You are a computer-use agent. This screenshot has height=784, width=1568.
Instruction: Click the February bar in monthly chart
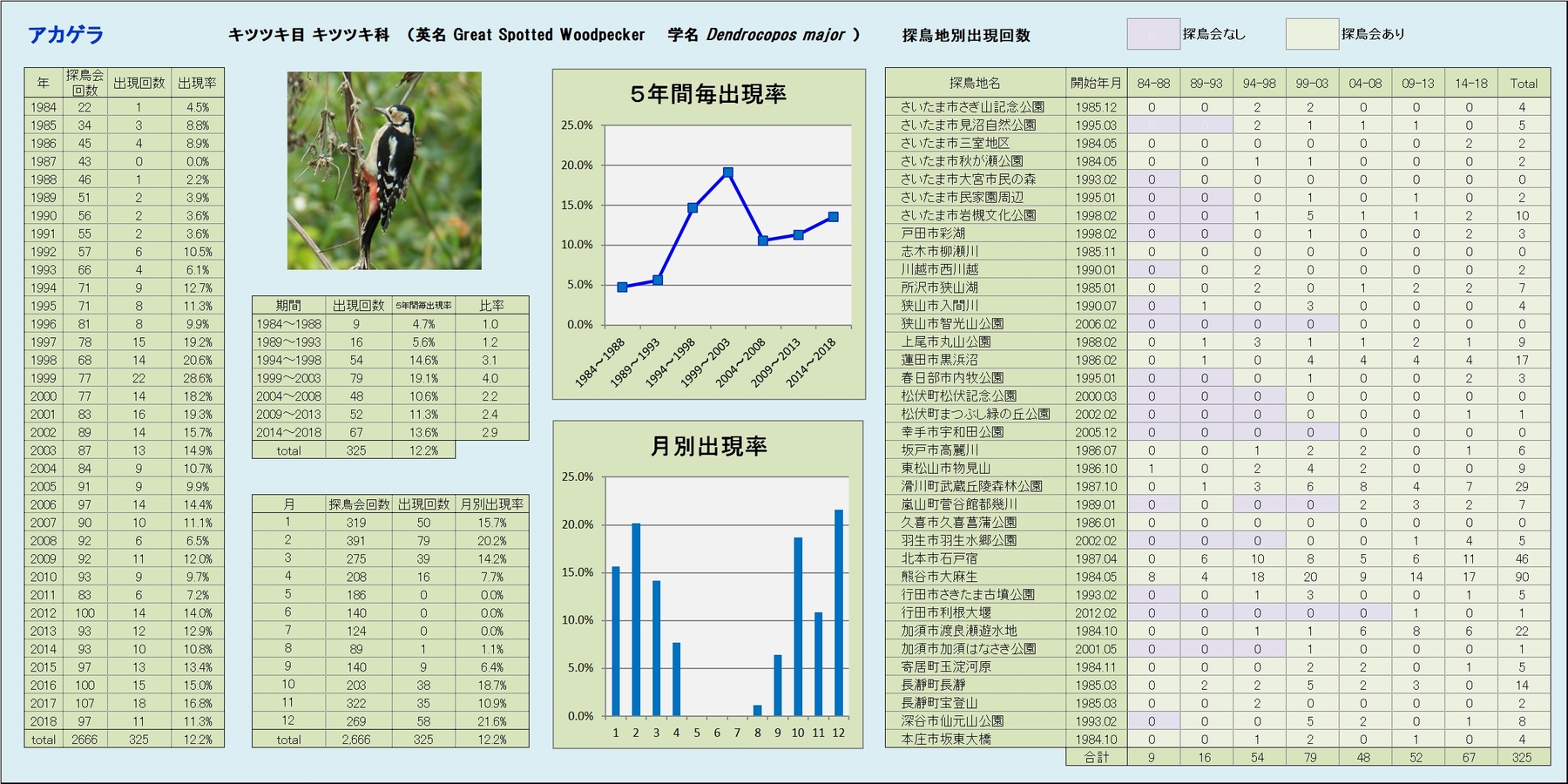636,618
